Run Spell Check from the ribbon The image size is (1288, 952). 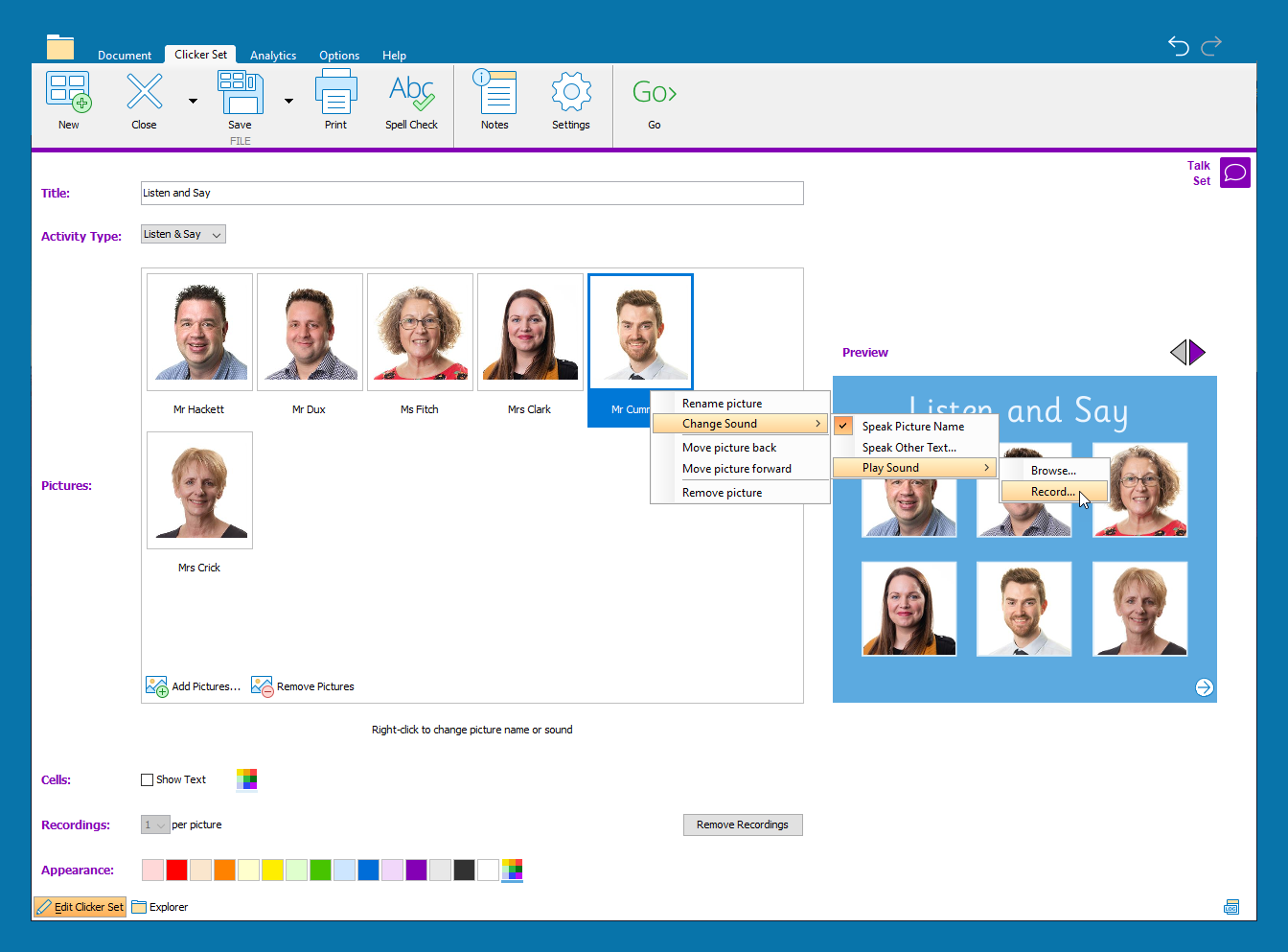pyautogui.click(x=411, y=93)
